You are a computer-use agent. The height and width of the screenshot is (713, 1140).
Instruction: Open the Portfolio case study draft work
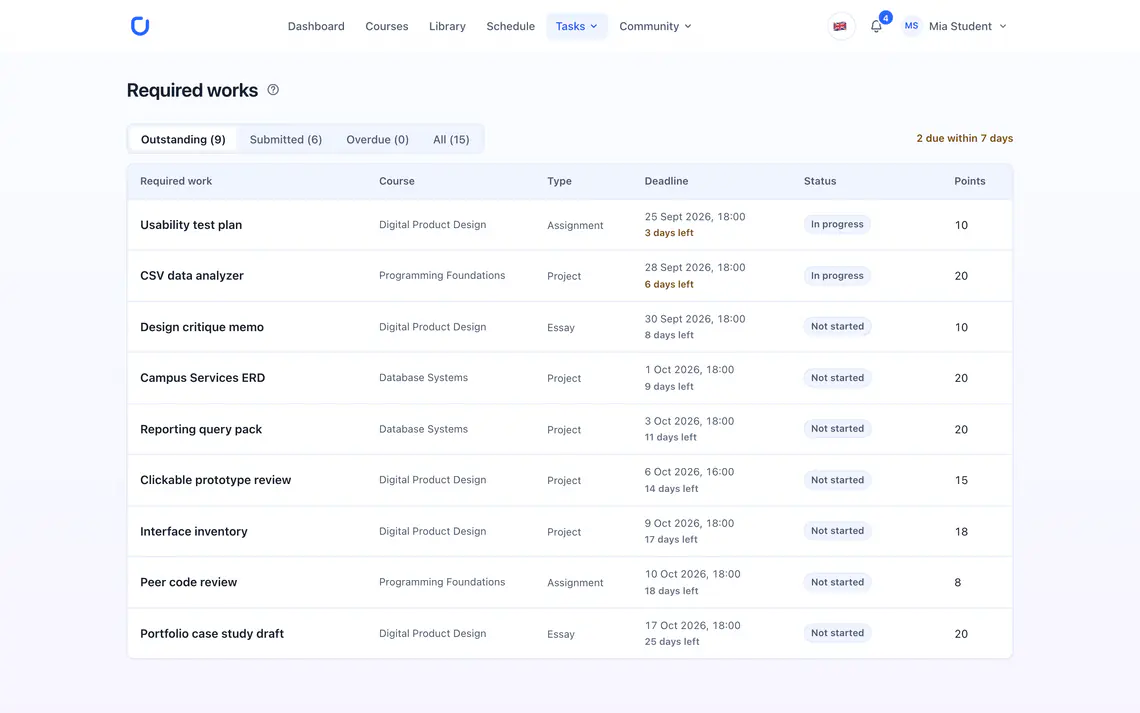point(212,633)
